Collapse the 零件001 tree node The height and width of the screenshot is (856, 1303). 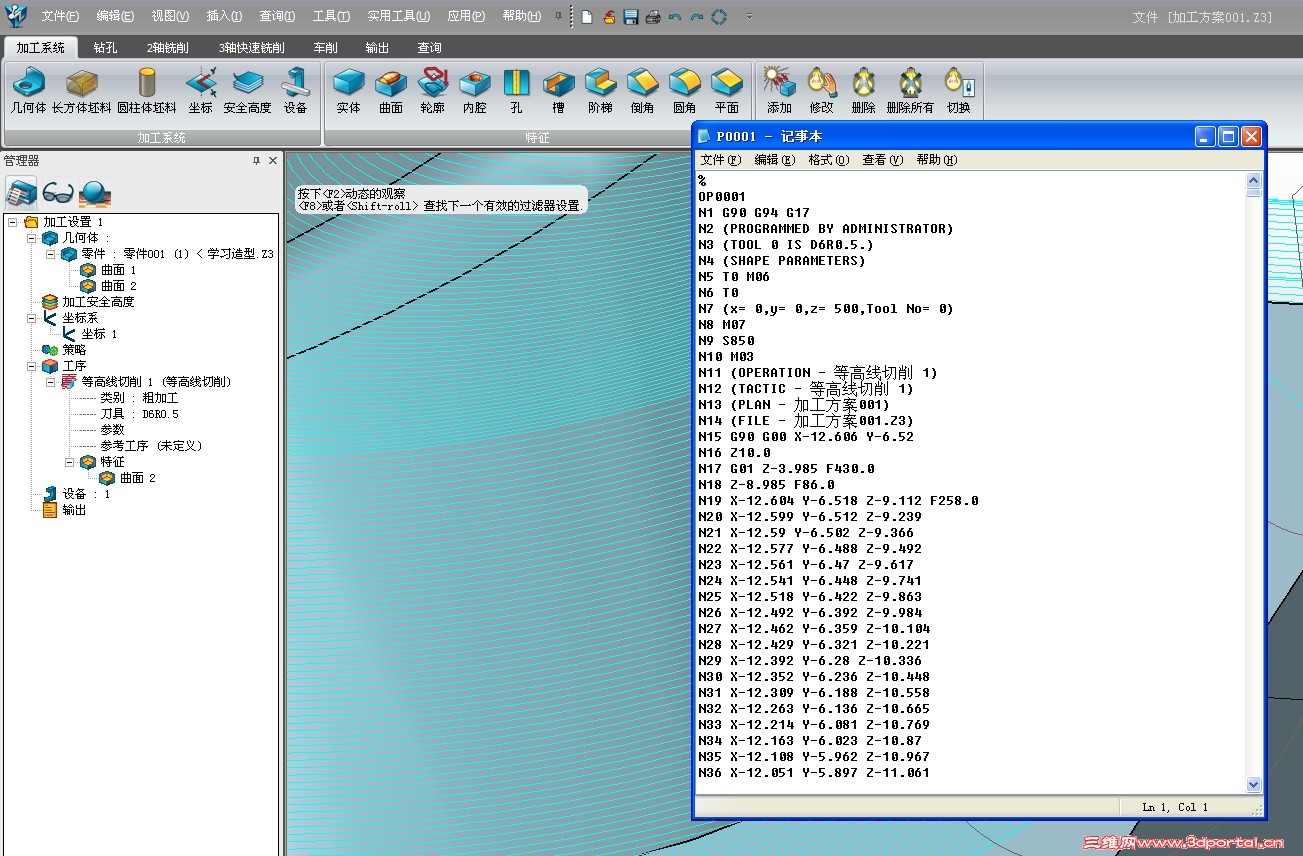[x=51, y=254]
